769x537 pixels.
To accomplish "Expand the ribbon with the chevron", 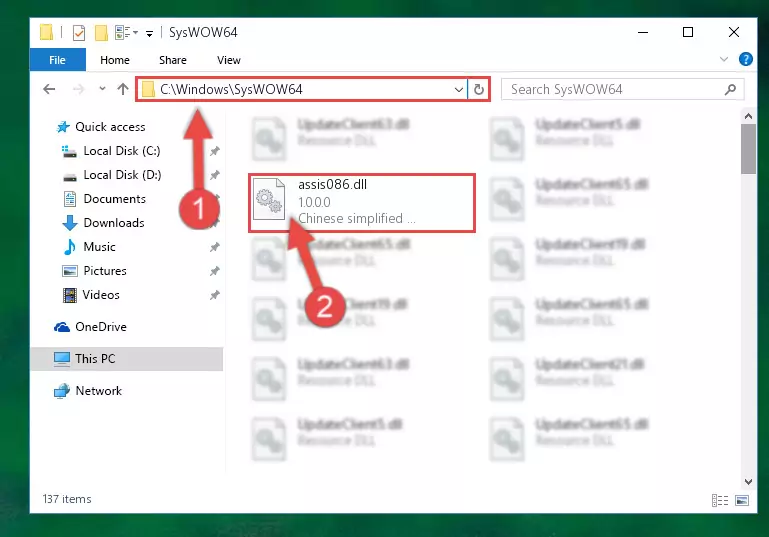I will coord(724,59).
